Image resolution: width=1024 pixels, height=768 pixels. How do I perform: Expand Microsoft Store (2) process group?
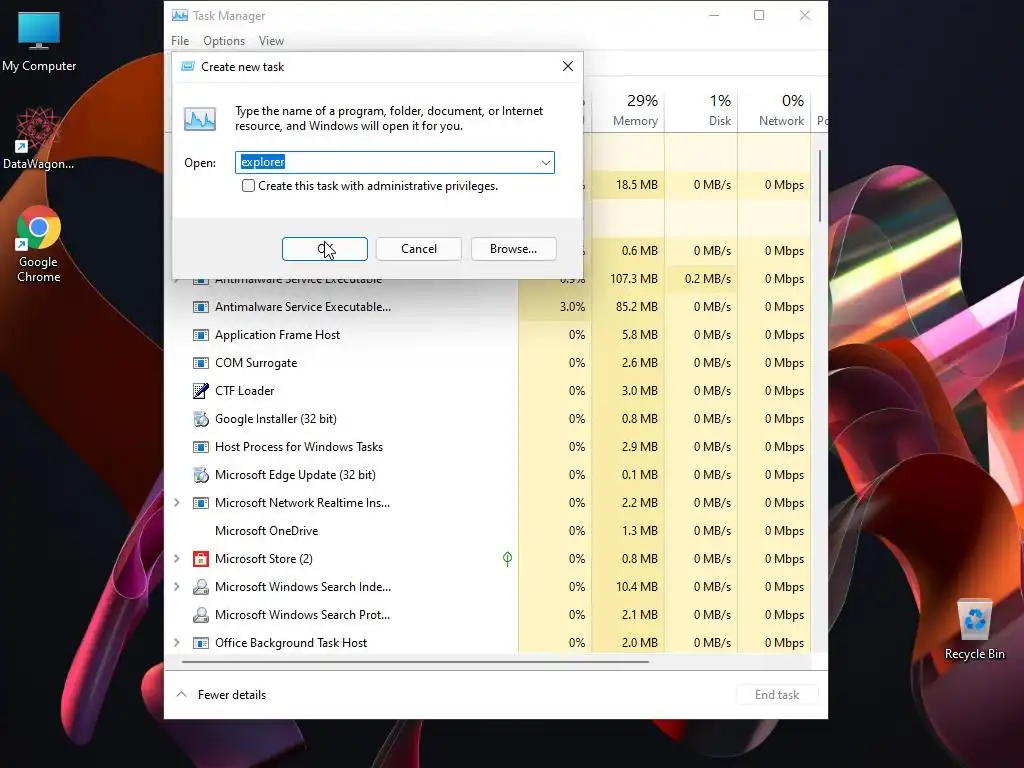(177, 558)
